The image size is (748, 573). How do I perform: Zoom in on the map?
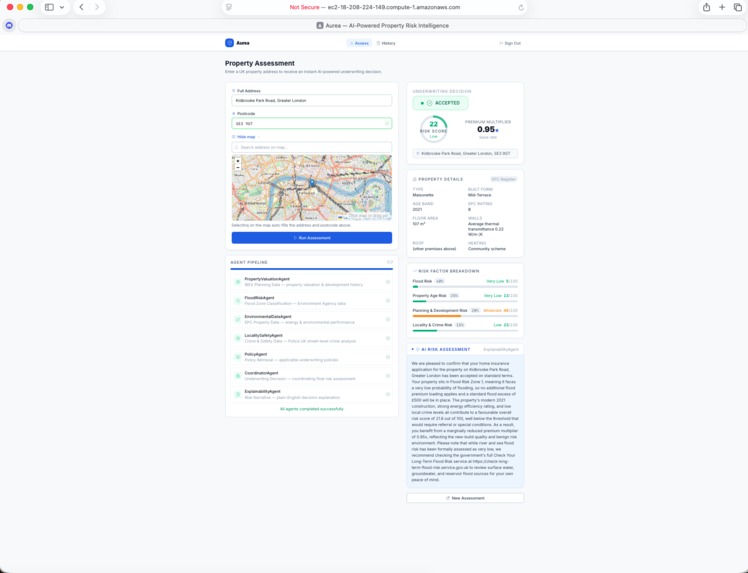238,161
